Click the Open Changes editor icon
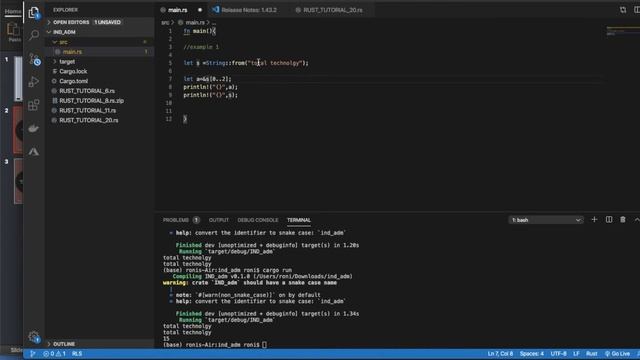The image size is (640, 360). click(623, 9)
